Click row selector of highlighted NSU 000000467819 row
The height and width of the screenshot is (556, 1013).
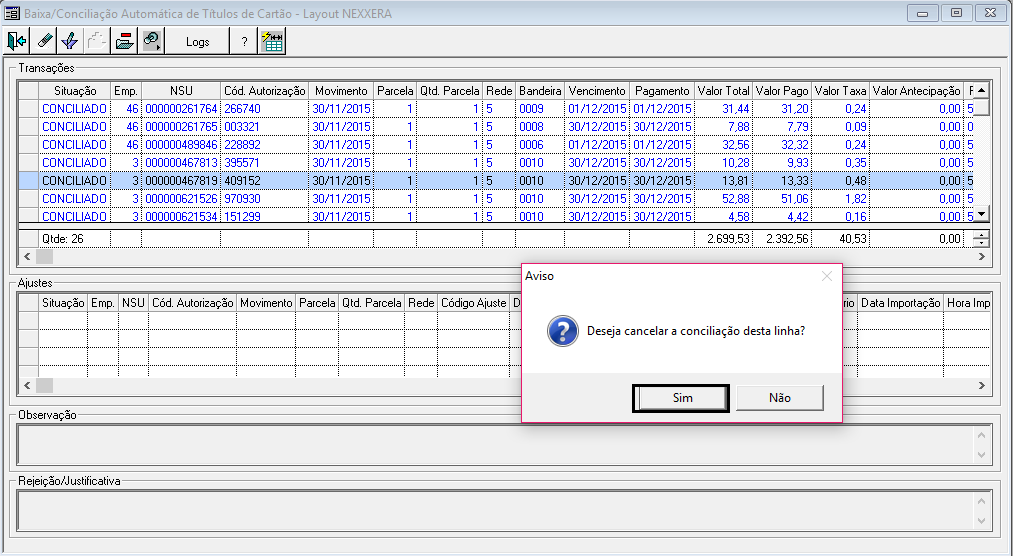coord(28,181)
